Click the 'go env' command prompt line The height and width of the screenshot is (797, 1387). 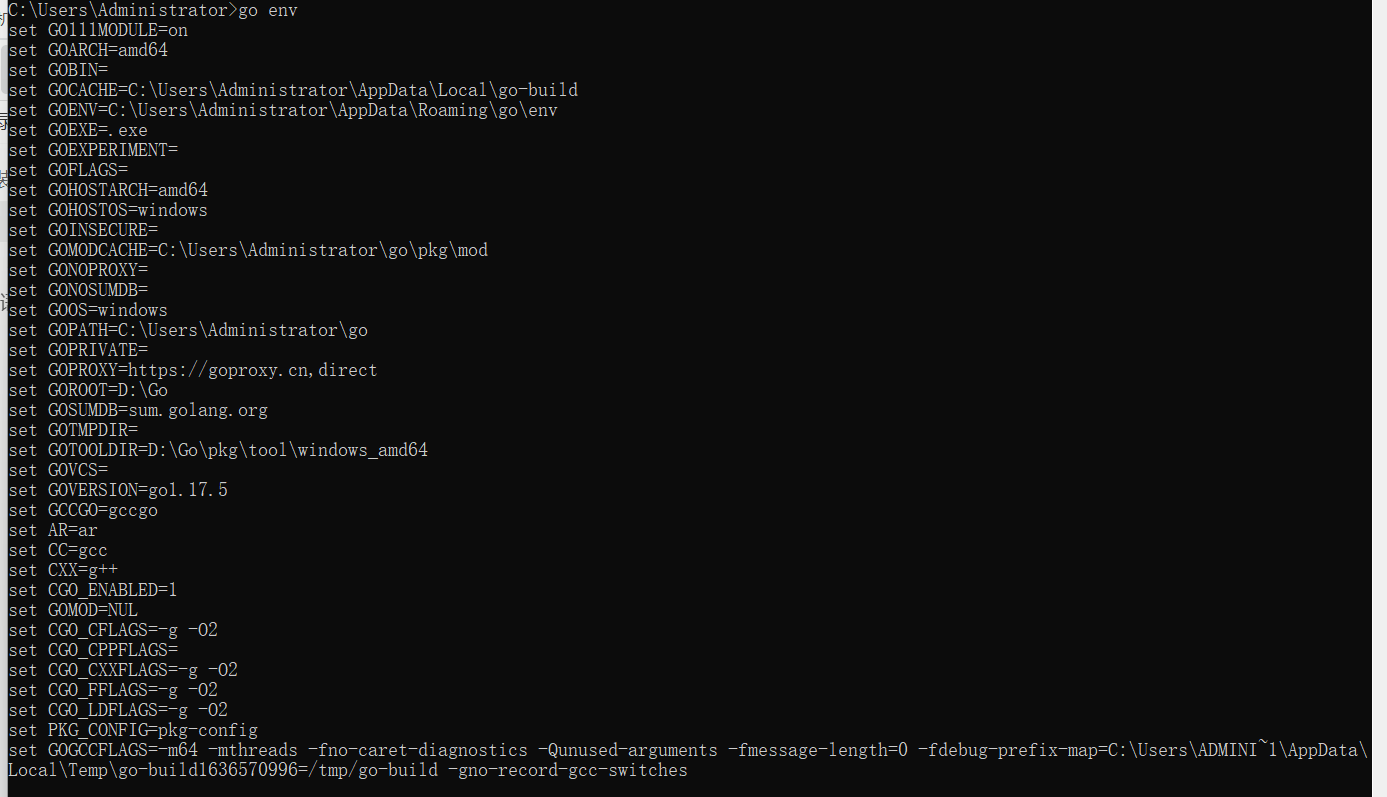153,11
